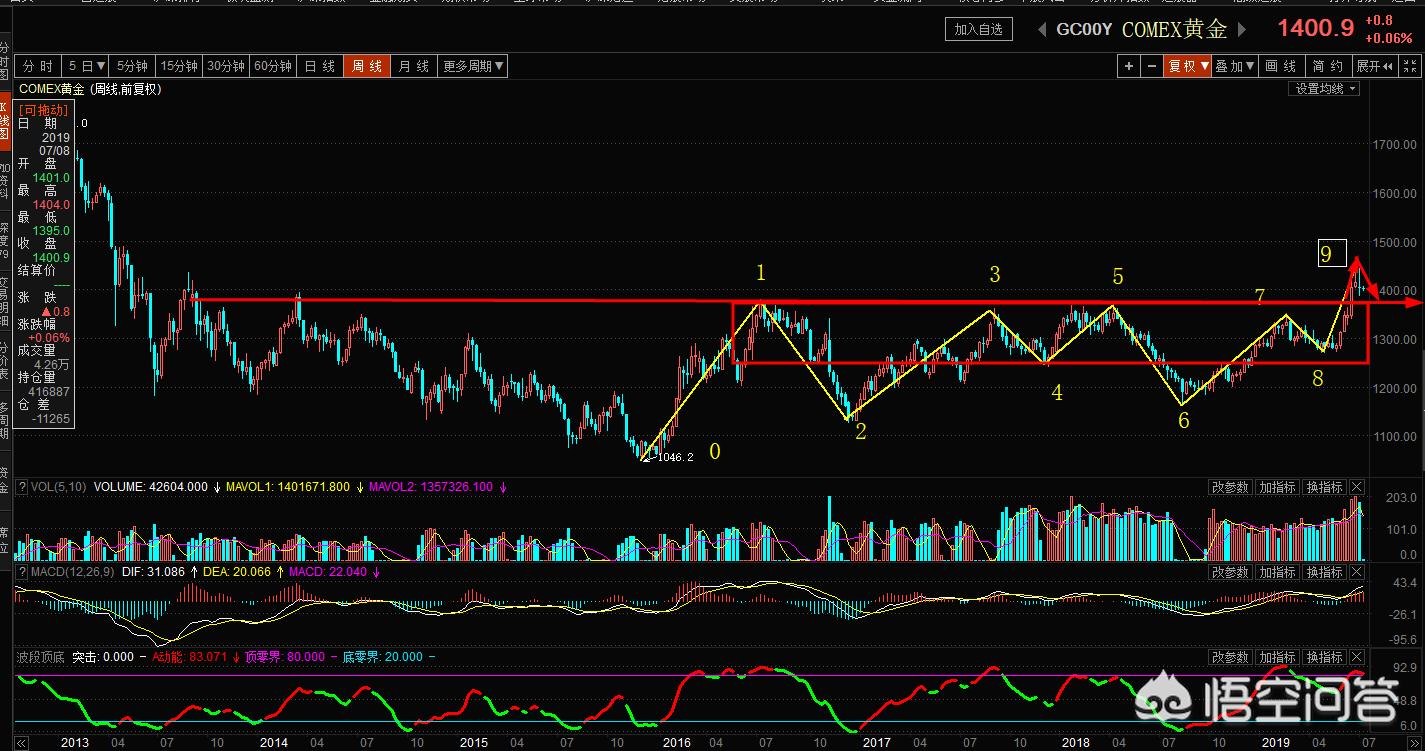The width and height of the screenshot is (1425, 751).
Task: Open the 叠加 overlay dropdown
Action: [x=1235, y=66]
